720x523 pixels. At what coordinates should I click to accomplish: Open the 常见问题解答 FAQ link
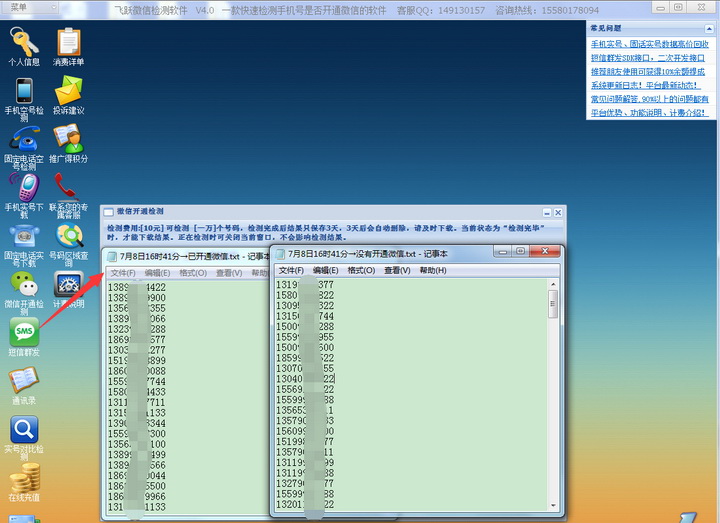tap(649, 99)
